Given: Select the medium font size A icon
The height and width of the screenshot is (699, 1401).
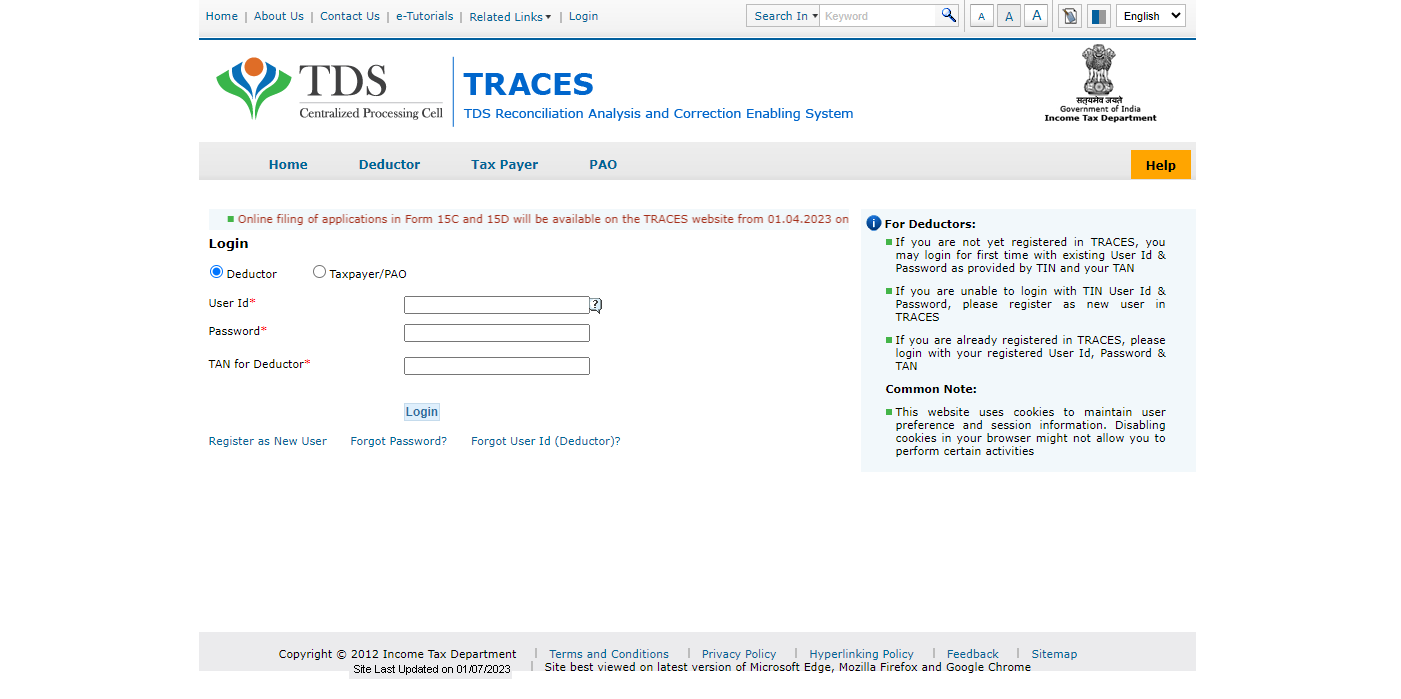Looking at the screenshot, I should click(1008, 16).
